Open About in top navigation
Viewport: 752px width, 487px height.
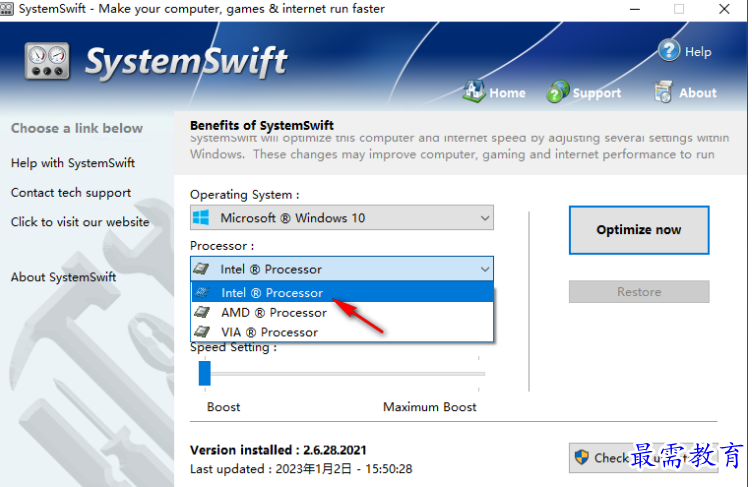pyautogui.click(x=698, y=93)
